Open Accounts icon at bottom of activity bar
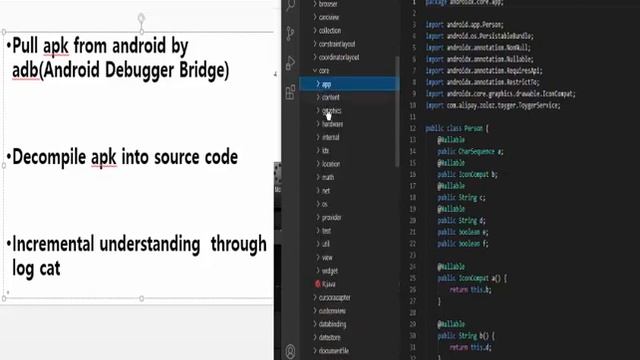 point(290,351)
